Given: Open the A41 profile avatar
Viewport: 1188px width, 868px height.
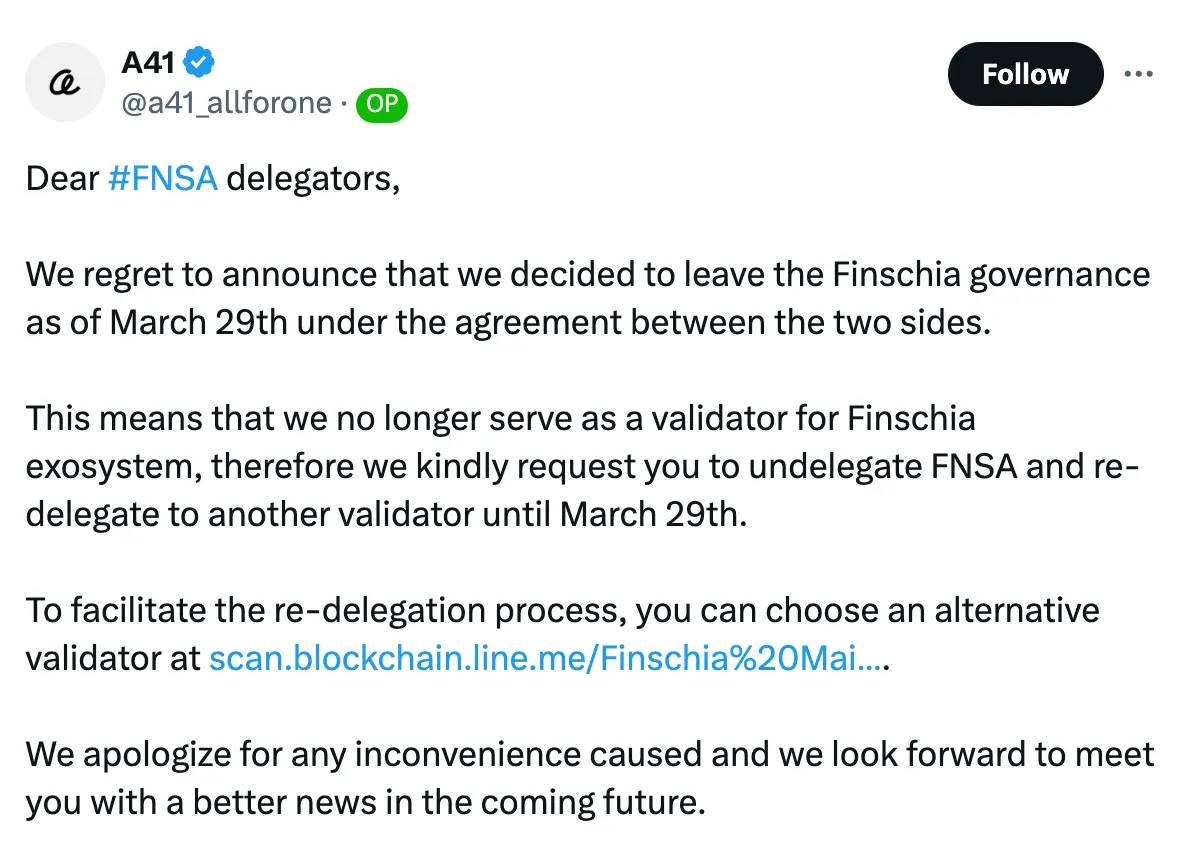Looking at the screenshot, I should point(64,82).
